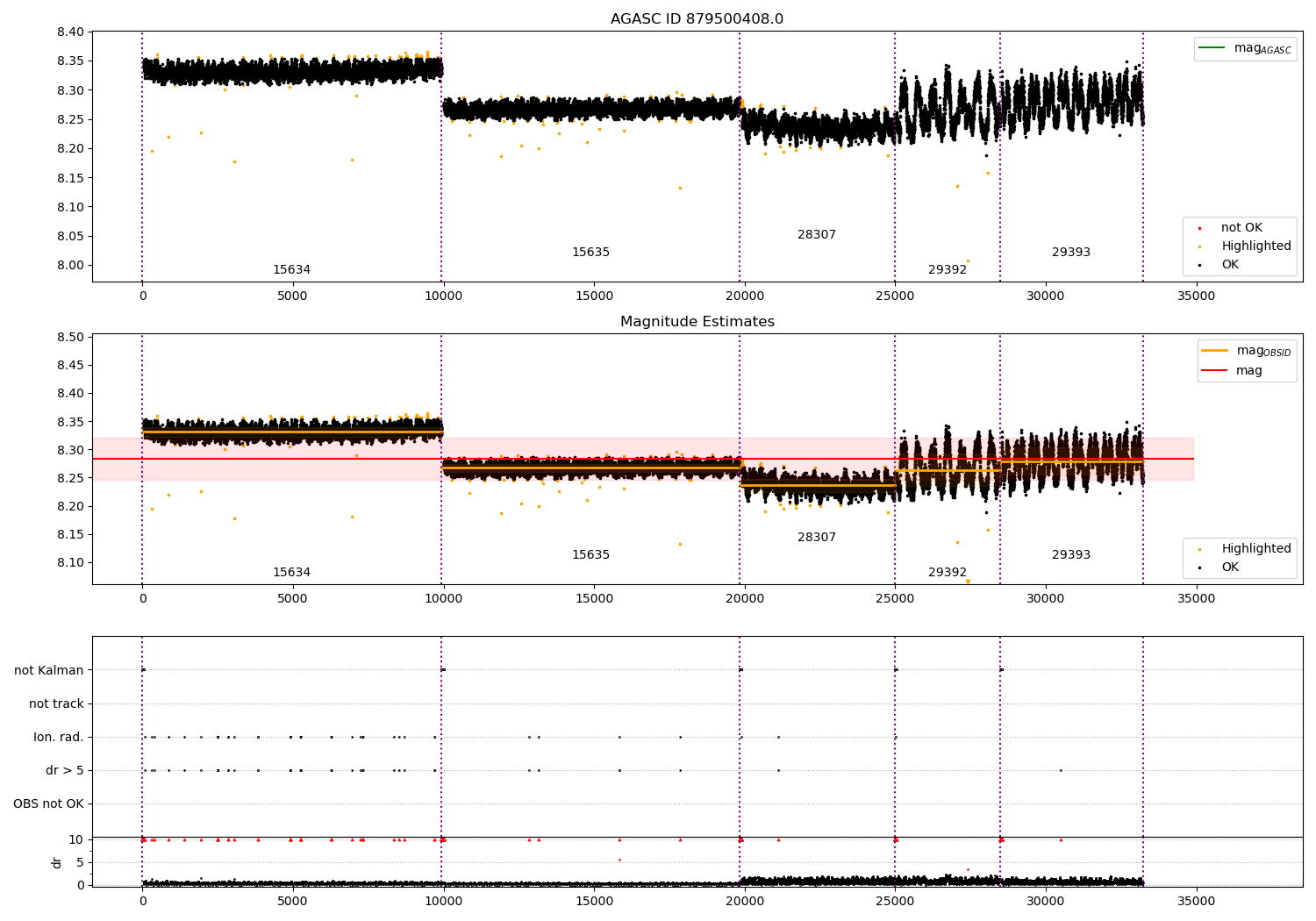Image resolution: width=1316 pixels, height=921 pixels.
Task: Click the "Ion. rad." row label
Action: [x=59, y=737]
